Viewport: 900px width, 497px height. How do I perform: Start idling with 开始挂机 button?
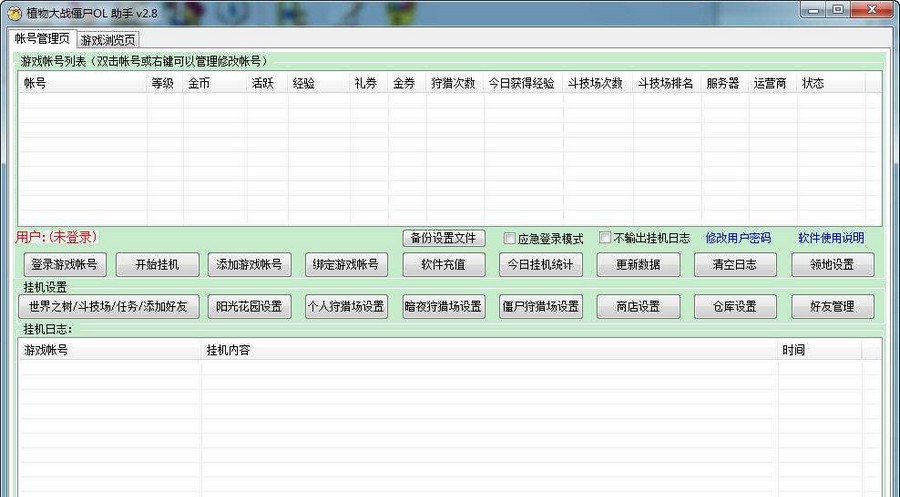pyautogui.click(x=157, y=265)
